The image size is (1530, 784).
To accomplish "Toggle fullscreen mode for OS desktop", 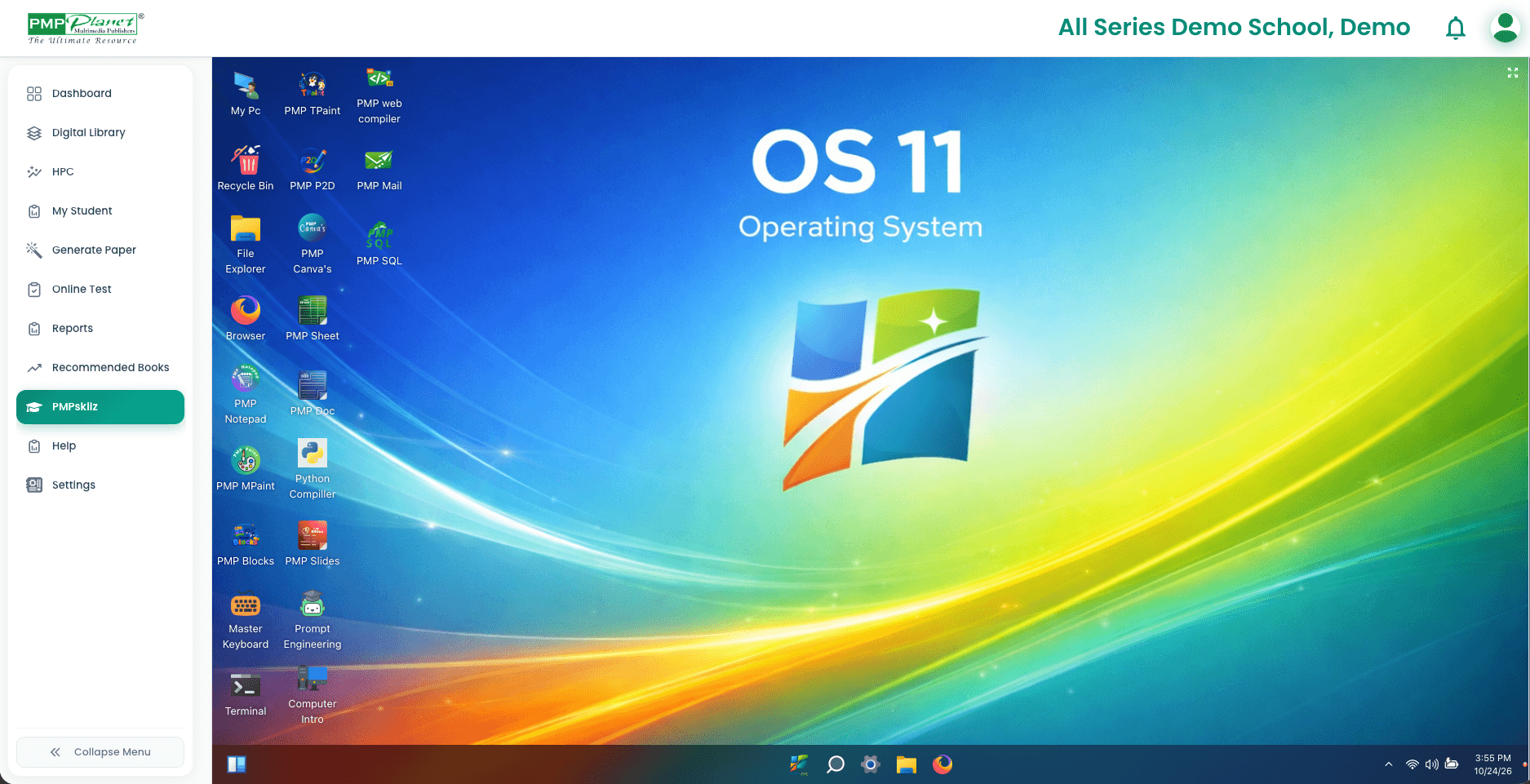I will point(1513,73).
